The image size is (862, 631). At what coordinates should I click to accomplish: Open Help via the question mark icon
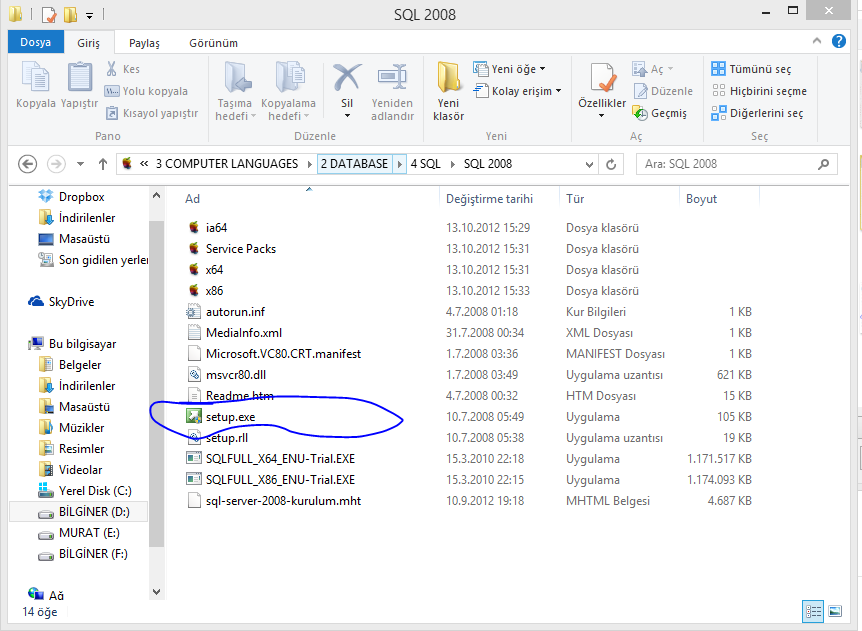click(839, 41)
